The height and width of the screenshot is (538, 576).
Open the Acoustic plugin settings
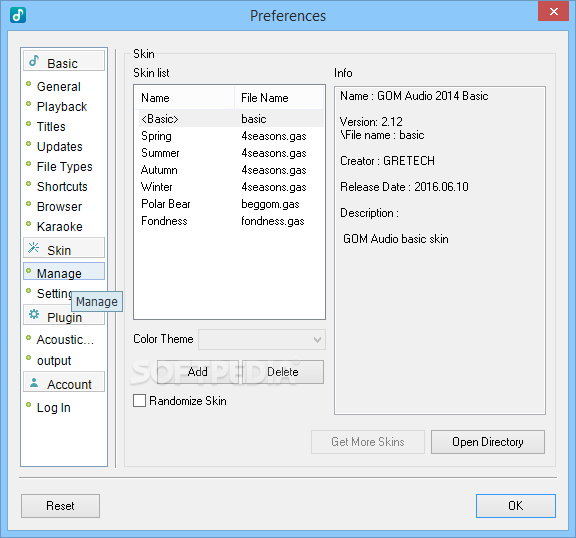tap(65, 340)
